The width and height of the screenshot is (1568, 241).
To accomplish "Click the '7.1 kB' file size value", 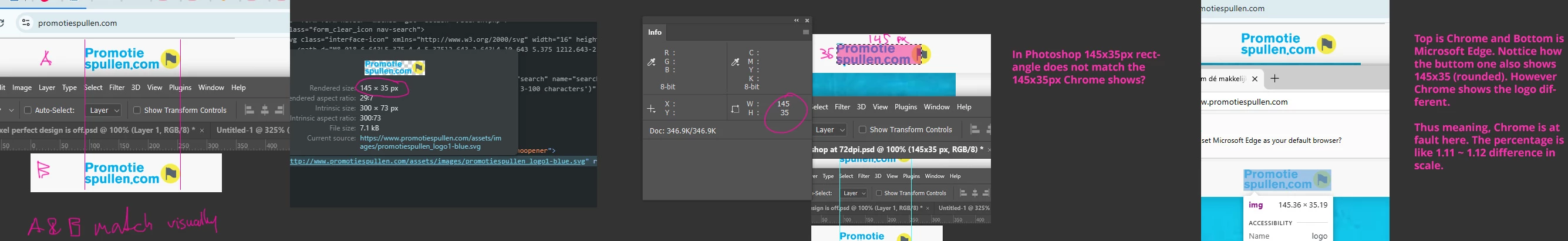I will point(369,128).
